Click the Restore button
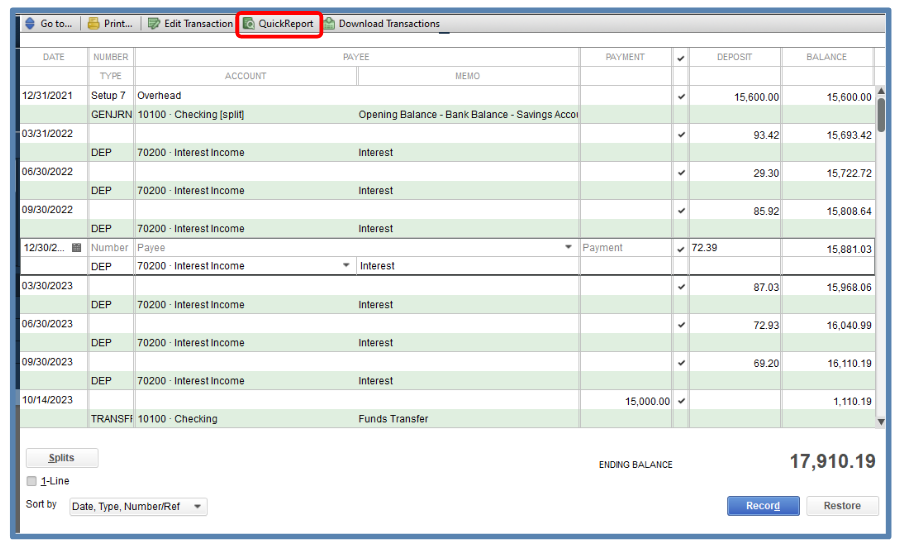The image size is (901, 546). click(x=842, y=506)
